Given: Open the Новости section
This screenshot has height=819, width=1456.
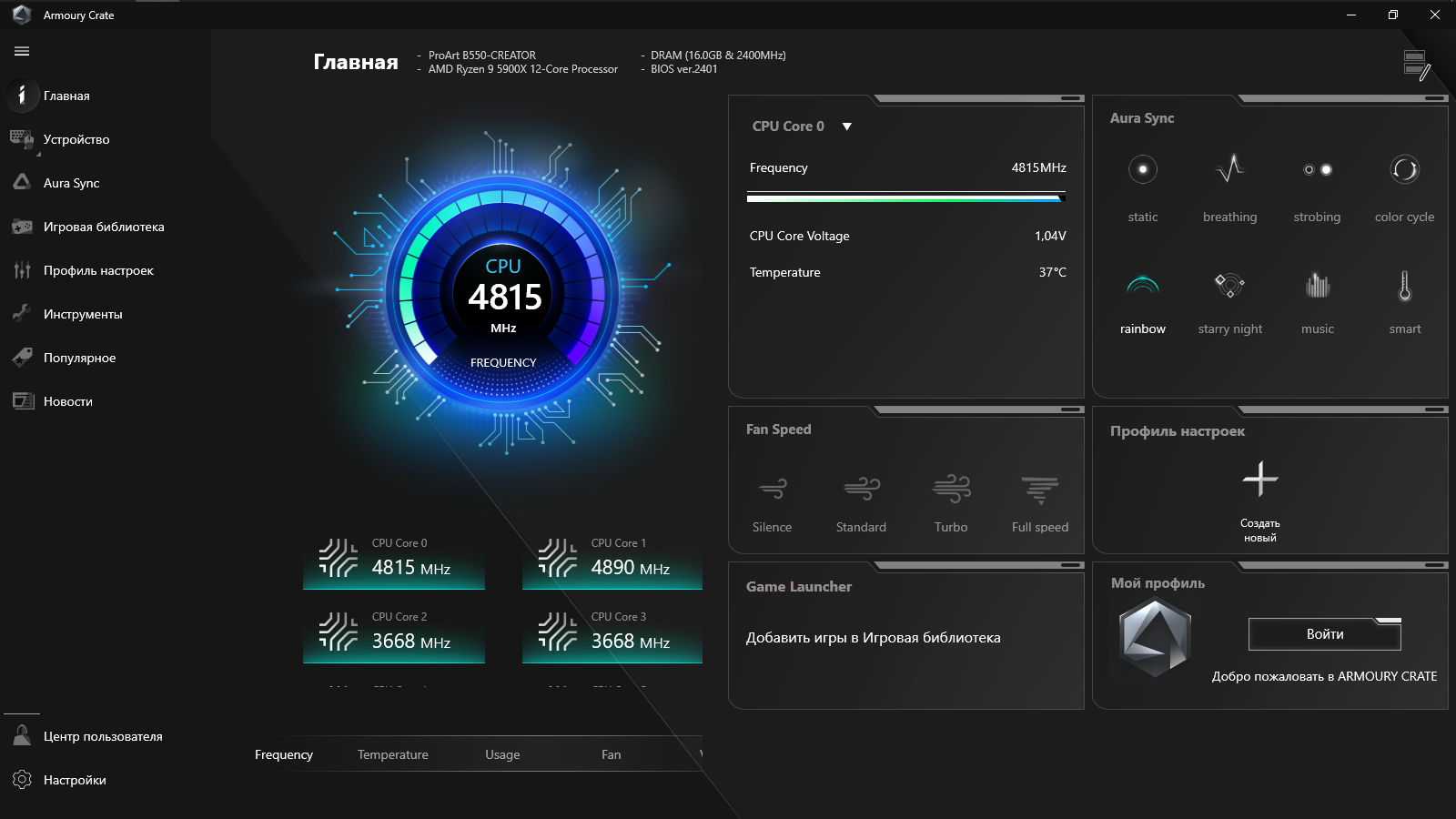Looking at the screenshot, I should (x=68, y=400).
